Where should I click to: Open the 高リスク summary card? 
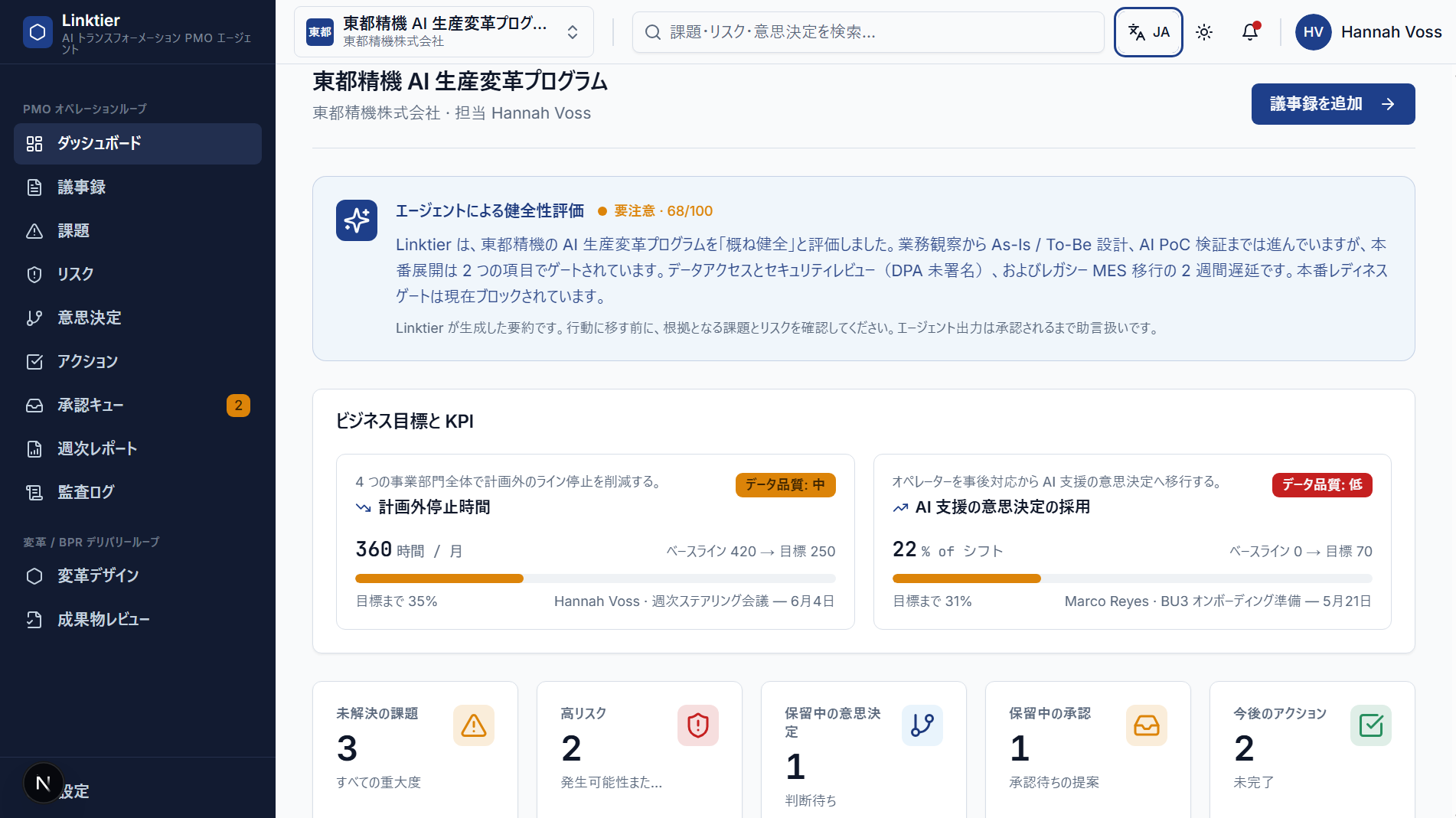[x=639, y=750]
